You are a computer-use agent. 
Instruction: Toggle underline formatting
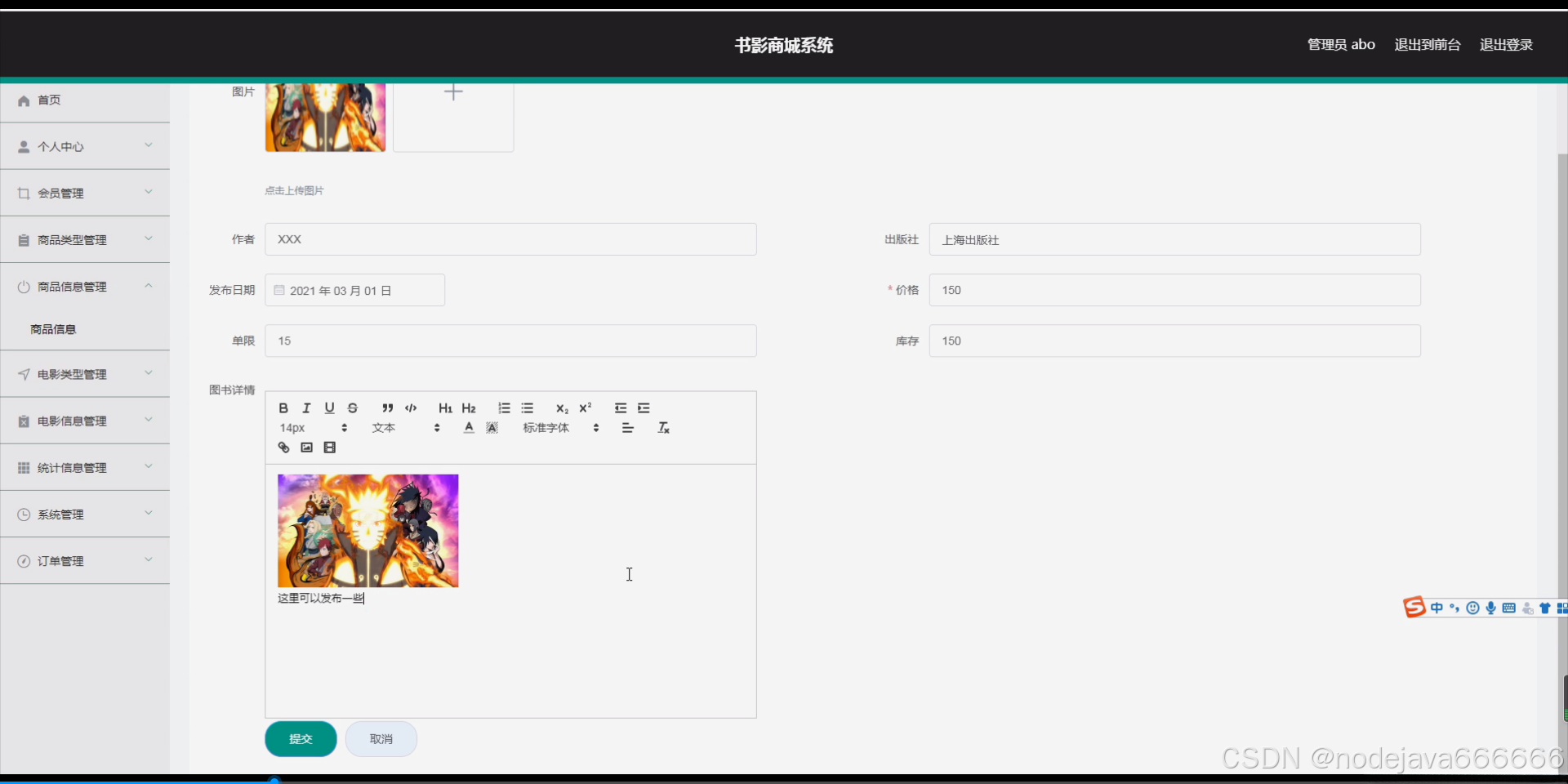[x=329, y=408]
